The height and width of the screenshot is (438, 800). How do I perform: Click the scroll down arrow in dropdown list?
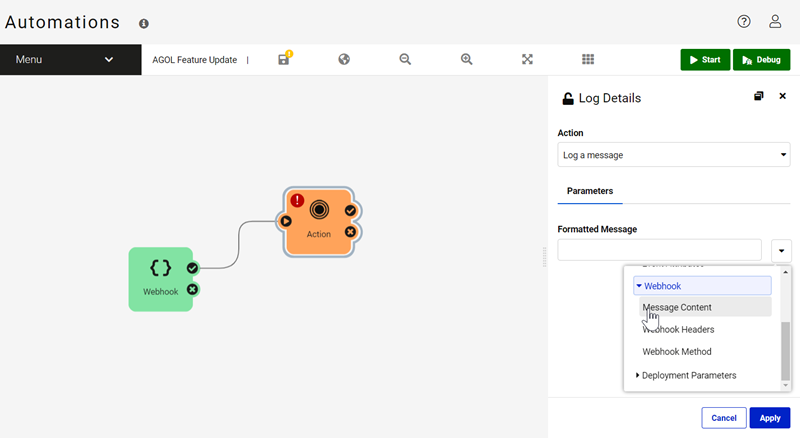pyautogui.click(x=785, y=385)
